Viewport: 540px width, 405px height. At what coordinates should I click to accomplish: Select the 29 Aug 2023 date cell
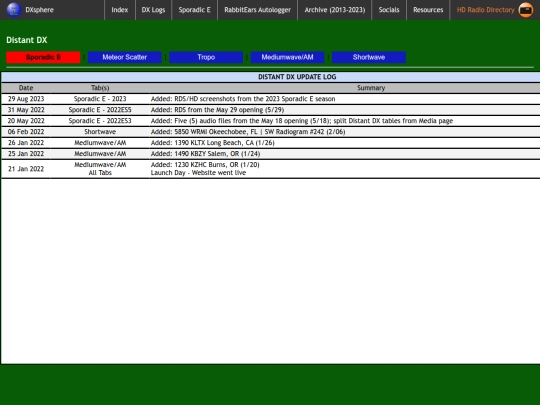coord(26,99)
